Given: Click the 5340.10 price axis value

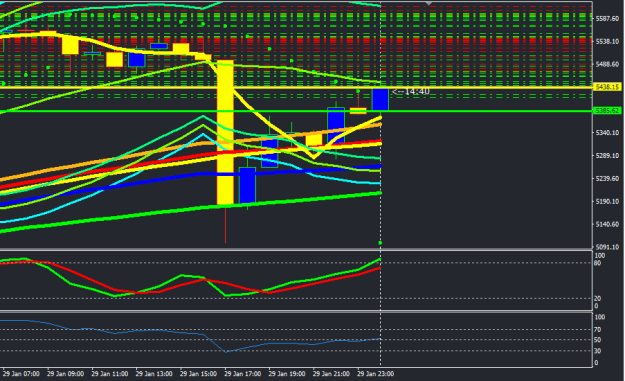Looking at the screenshot, I should tap(607, 133).
